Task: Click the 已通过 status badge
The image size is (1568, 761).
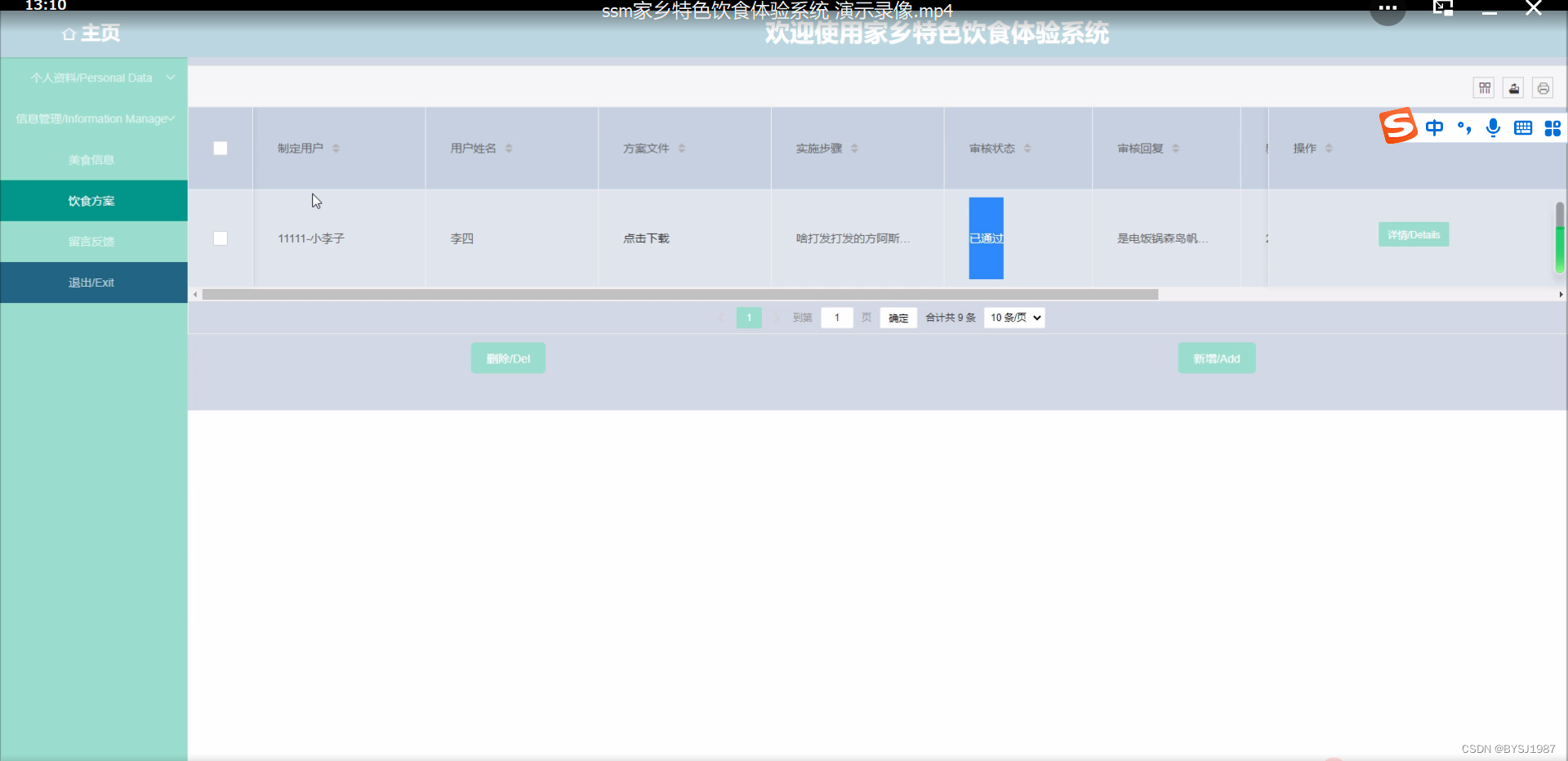Action: pyautogui.click(x=987, y=238)
